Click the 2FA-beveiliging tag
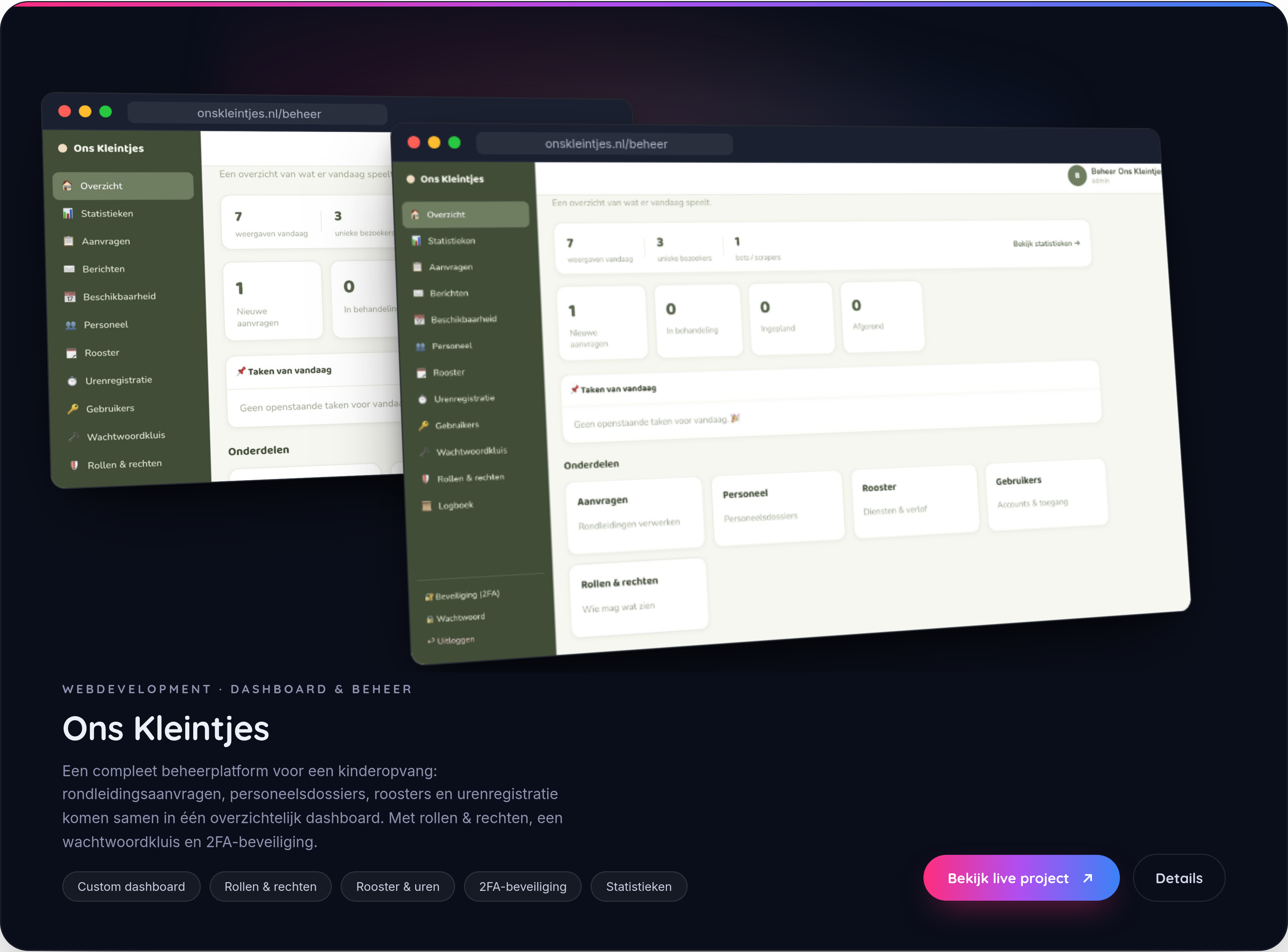The image size is (1288, 952). coord(522,886)
